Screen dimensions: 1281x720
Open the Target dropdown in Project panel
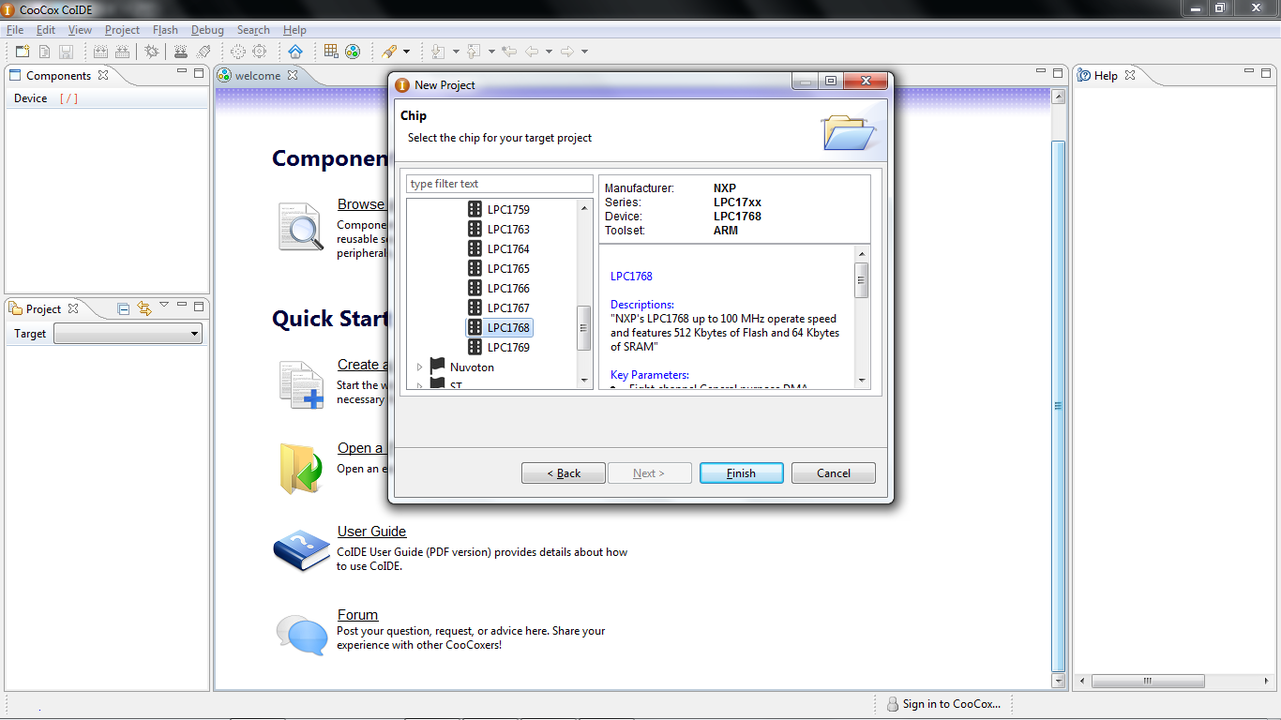click(128, 334)
